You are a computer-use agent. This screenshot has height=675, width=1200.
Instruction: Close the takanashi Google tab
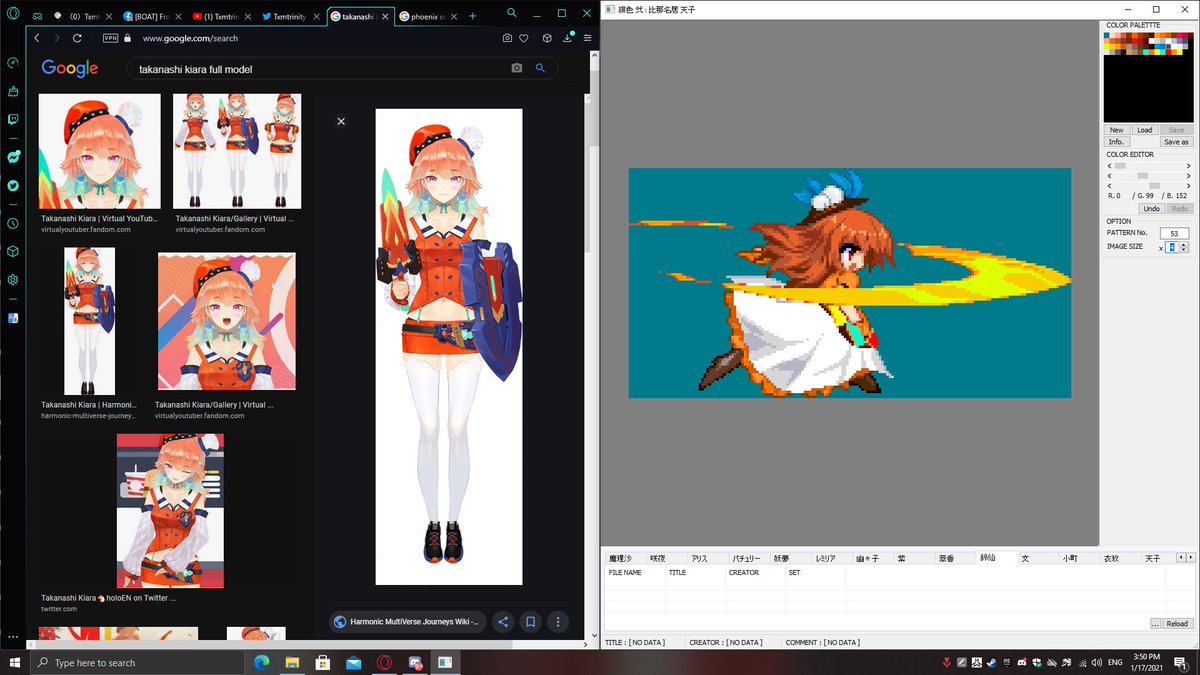pos(383,17)
